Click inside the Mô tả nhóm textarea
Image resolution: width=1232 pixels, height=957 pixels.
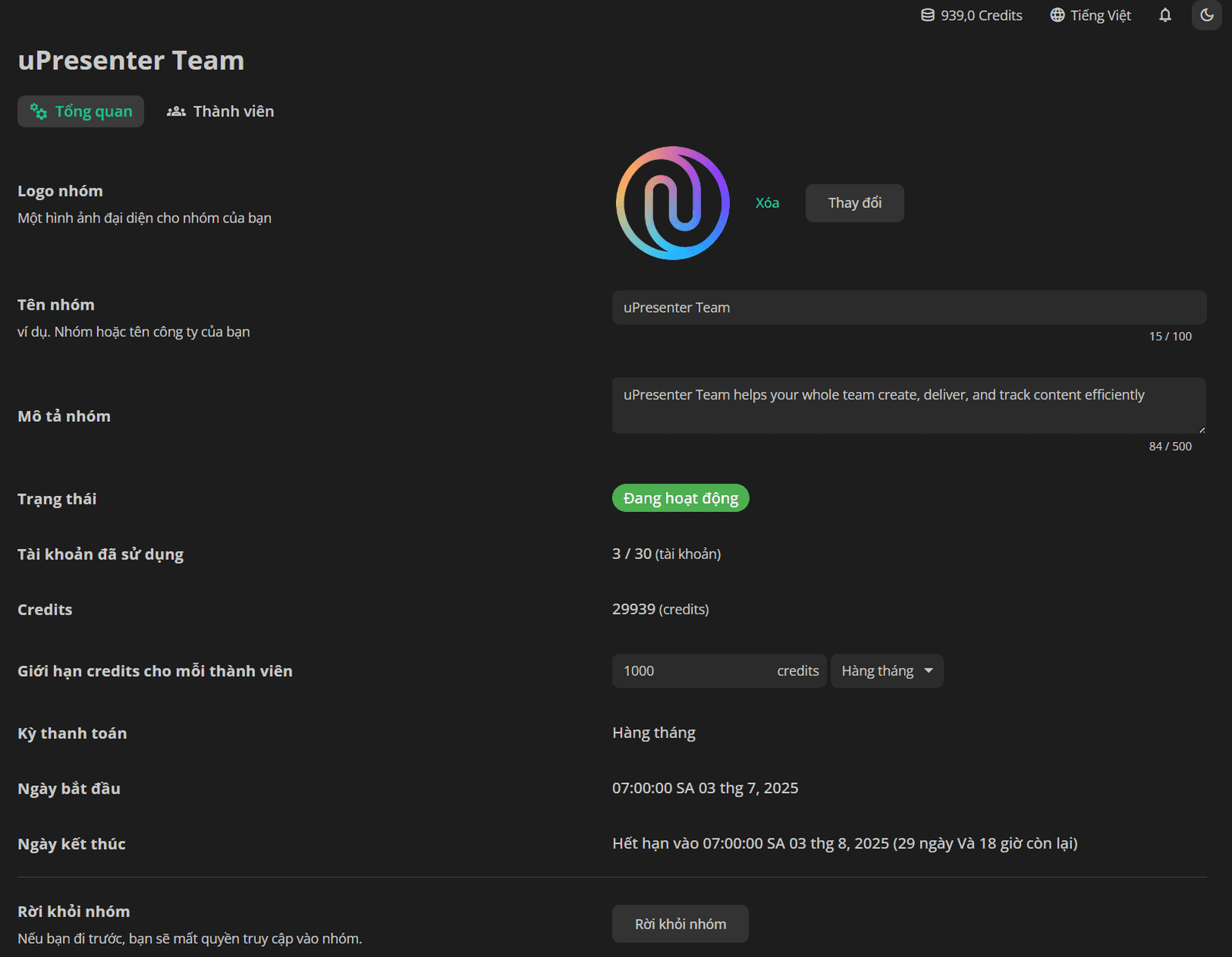click(x=909, y=405)
